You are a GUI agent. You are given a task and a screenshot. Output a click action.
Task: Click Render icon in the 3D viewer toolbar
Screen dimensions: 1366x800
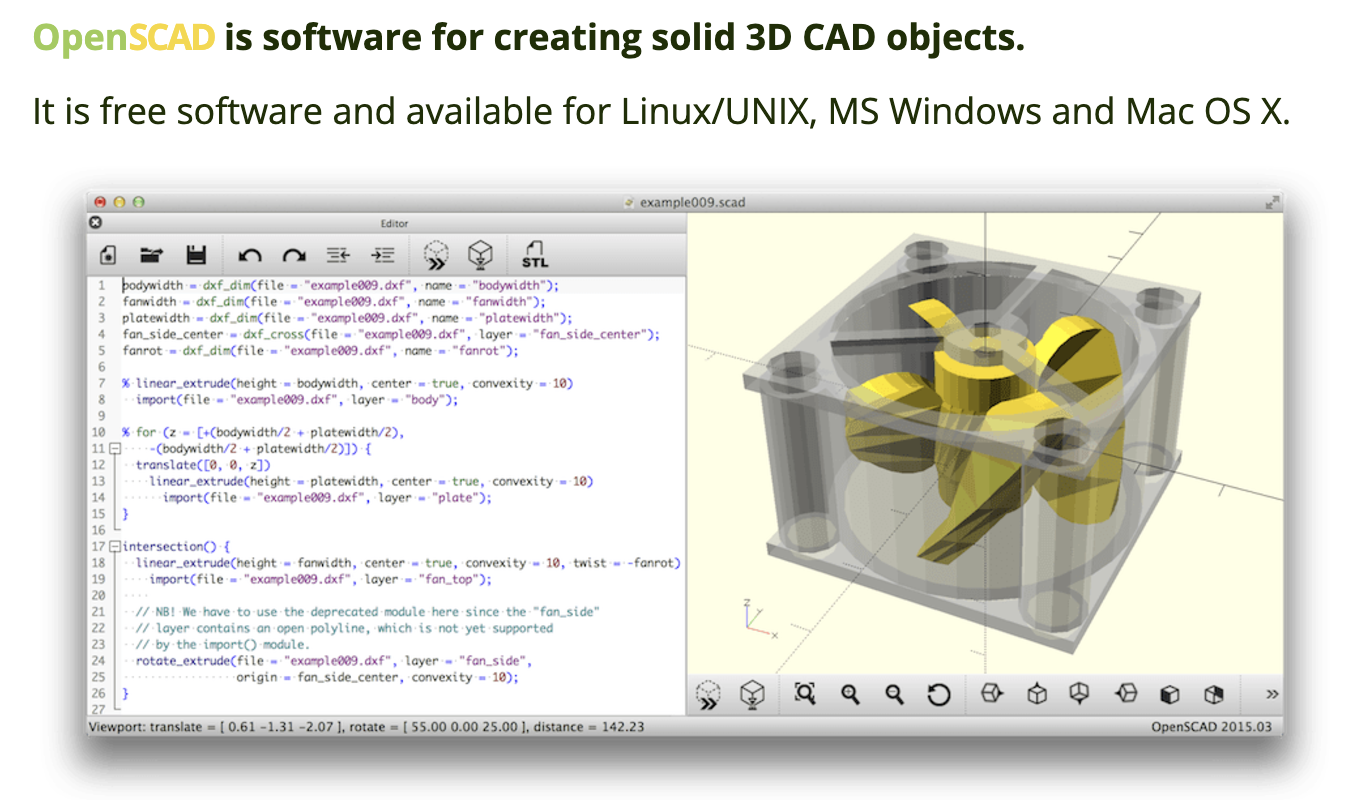click(x=753, y=694)
